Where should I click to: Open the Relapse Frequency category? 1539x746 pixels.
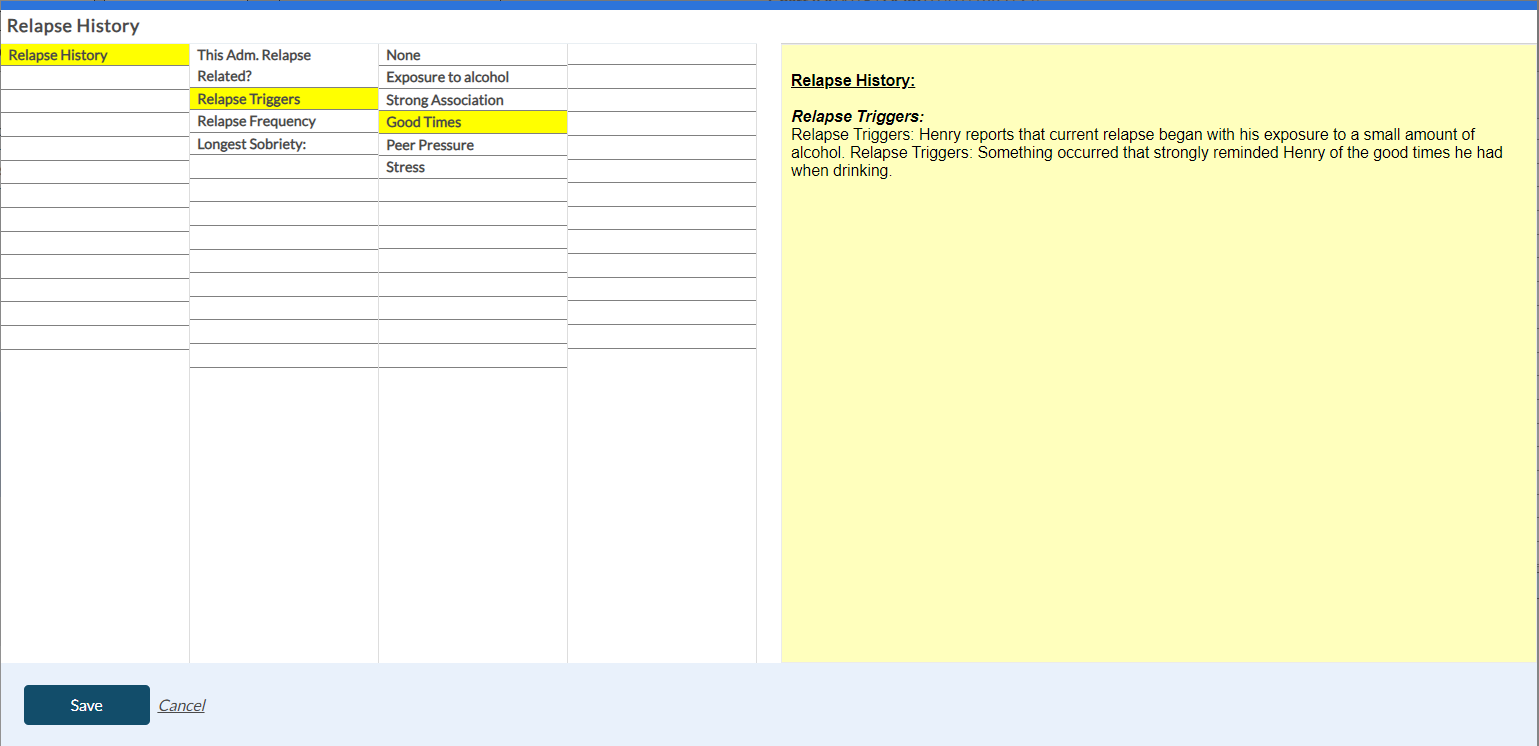[x=256, y=121]
